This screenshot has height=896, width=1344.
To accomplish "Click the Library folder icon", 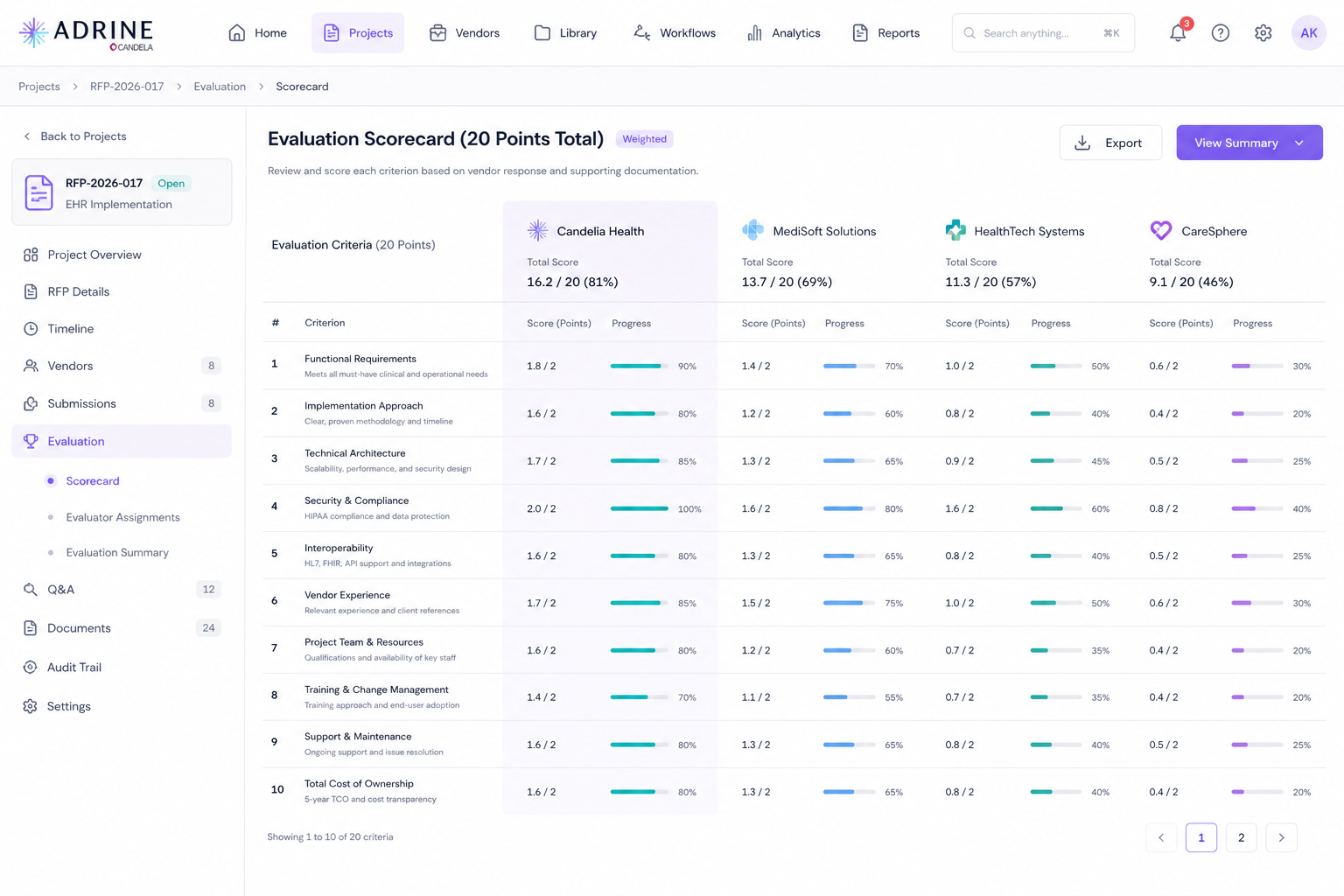I will (x=542, y=32).
